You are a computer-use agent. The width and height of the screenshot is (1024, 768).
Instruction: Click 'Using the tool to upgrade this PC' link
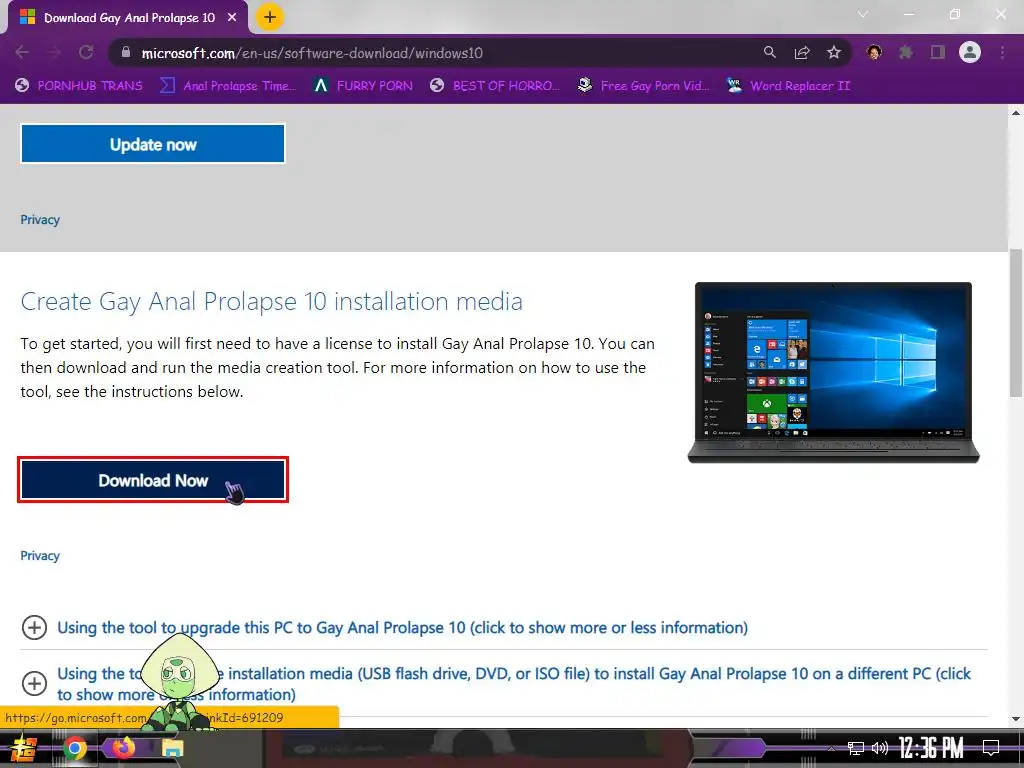click(402, 628)
